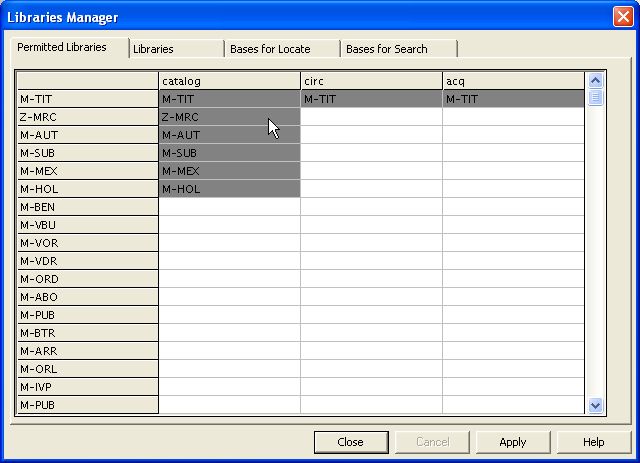The image size is (640, 463).
Task: Open the Bases for Search tab
Action: pyautogui.click(x=399, y=49)
